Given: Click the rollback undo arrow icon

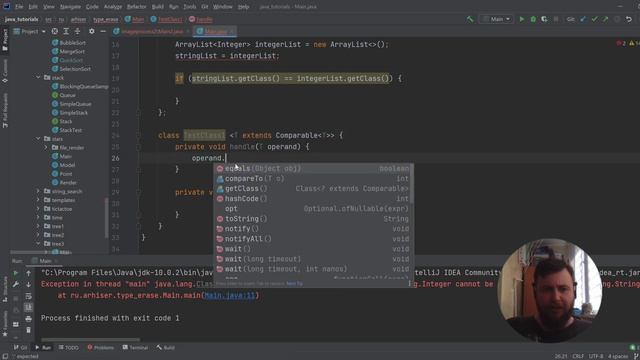Looking at the screenshot, I should [x=629, y=19].
